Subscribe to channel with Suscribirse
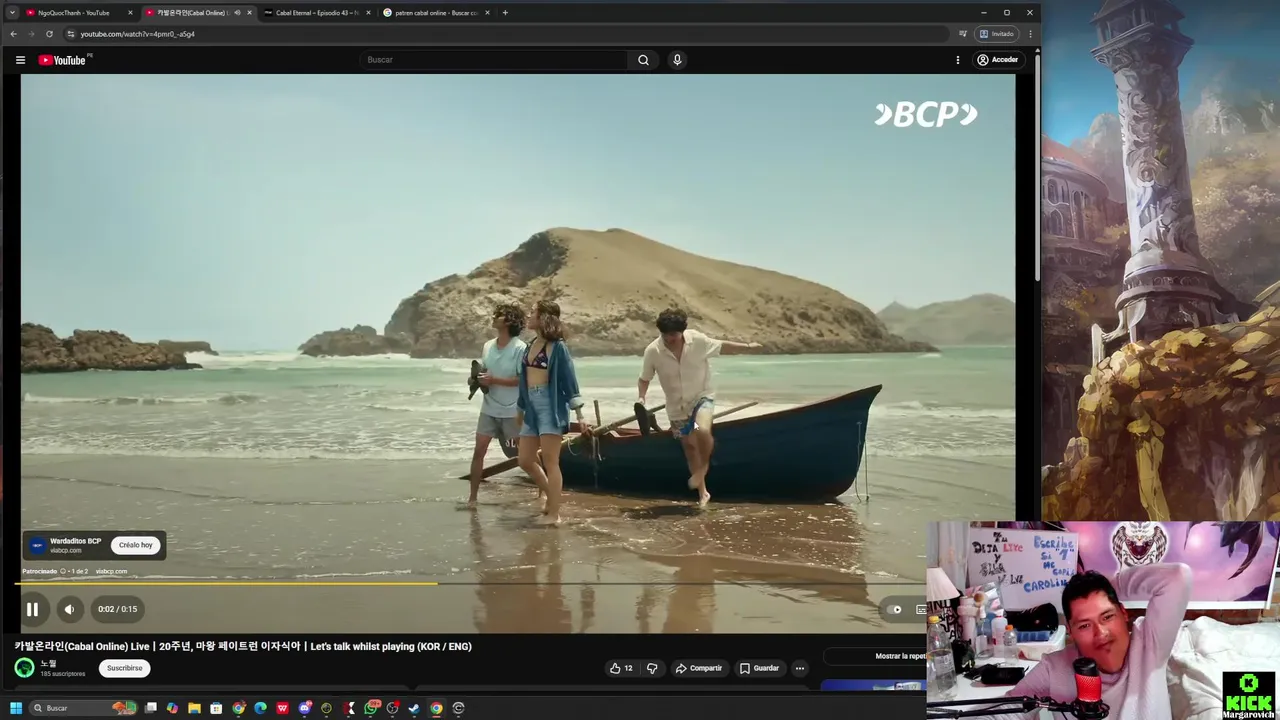 coord(125,668)
